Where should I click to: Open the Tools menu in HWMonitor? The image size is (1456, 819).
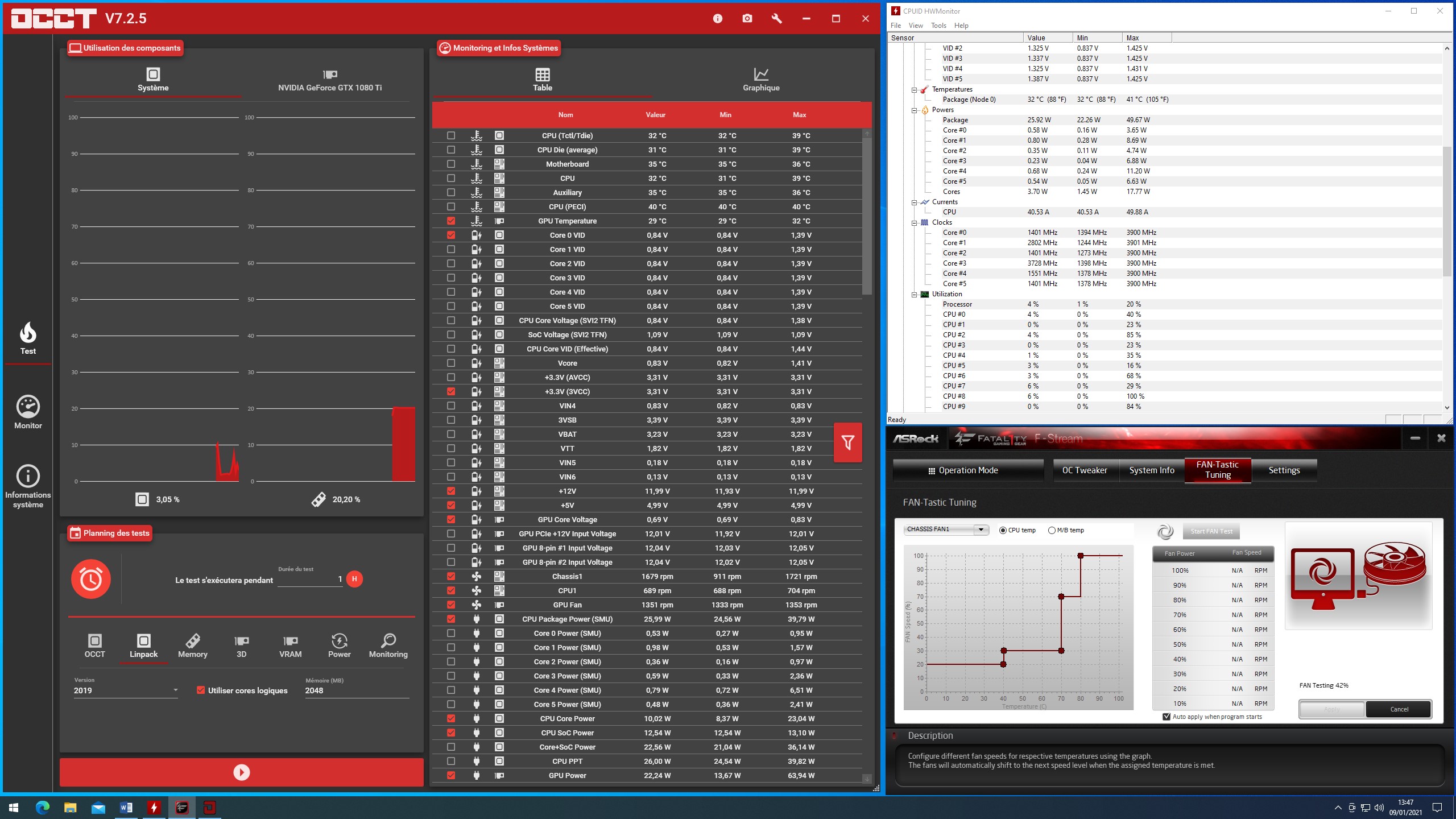tap(938, 26)
